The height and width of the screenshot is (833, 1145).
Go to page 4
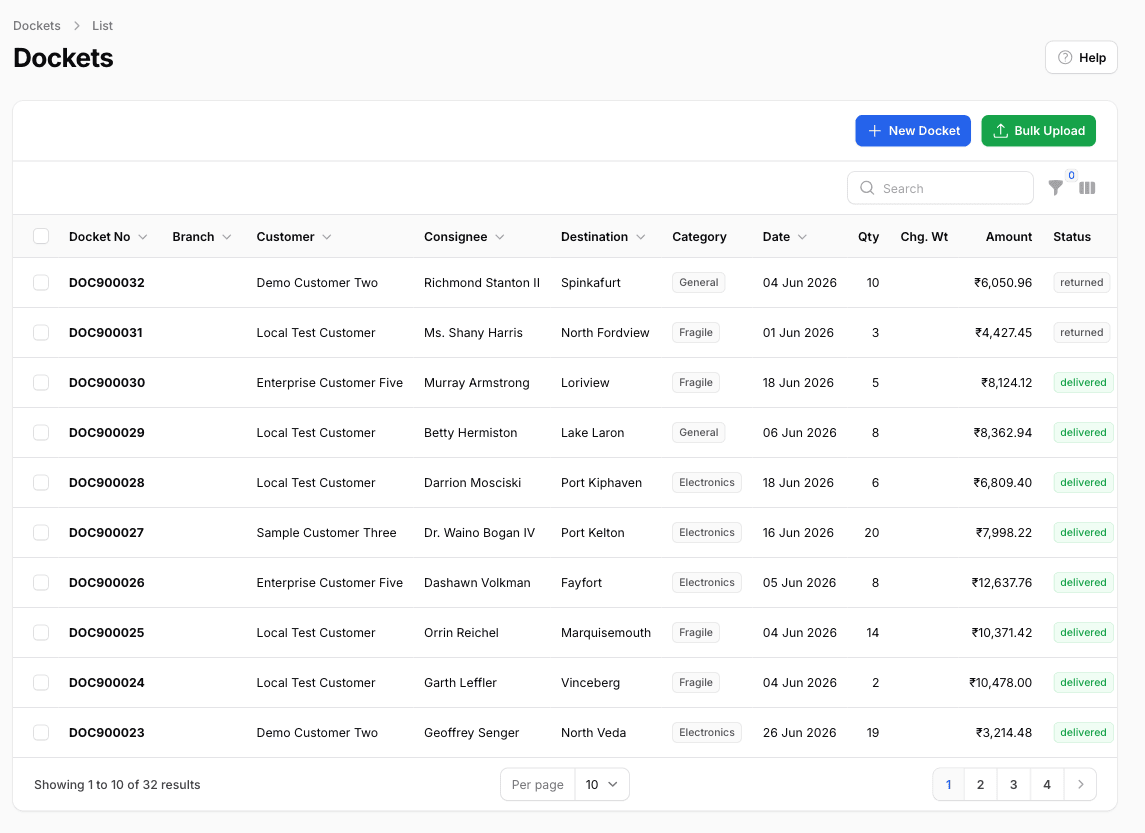point(1047,785)
